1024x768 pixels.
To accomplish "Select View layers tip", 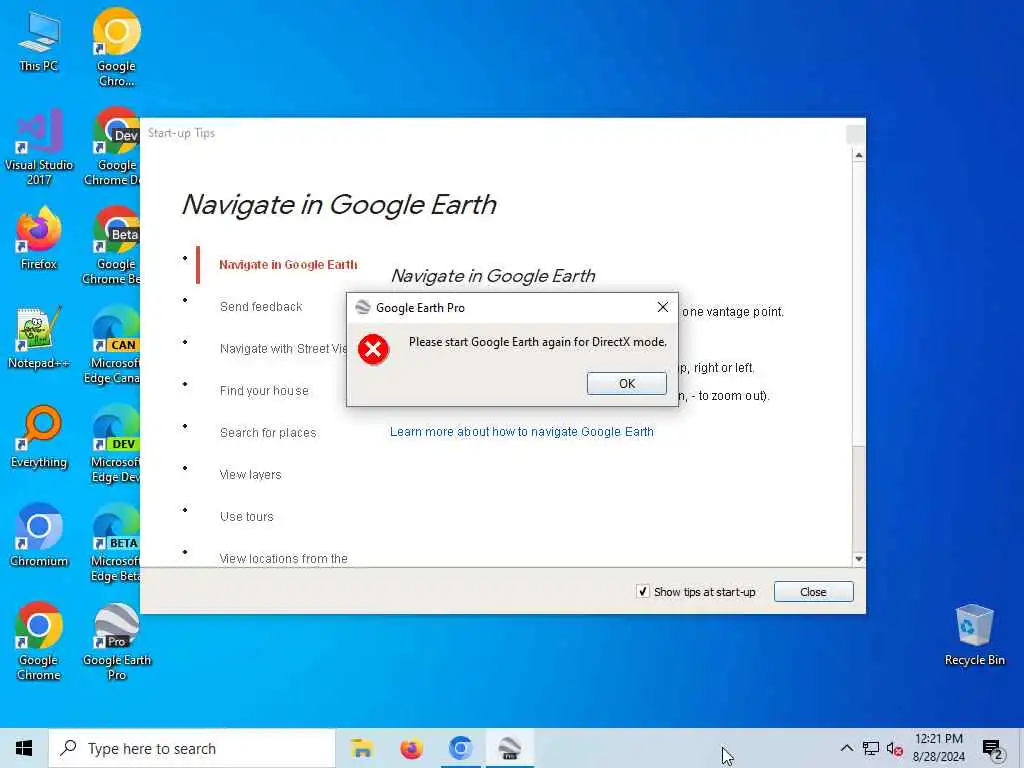I will point(250,475).
